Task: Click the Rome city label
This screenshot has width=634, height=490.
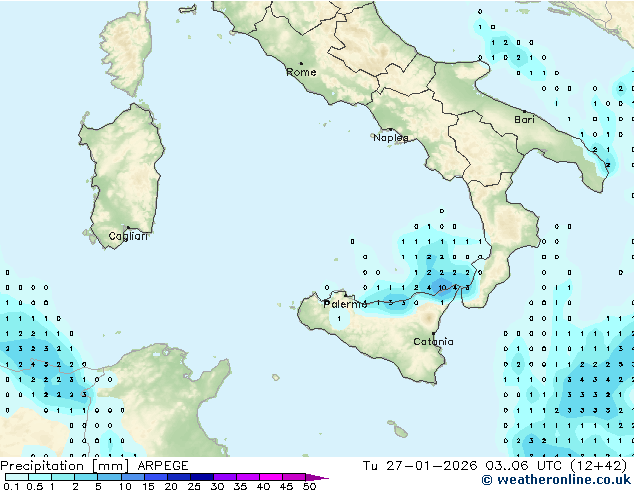Action: point(301,72)
